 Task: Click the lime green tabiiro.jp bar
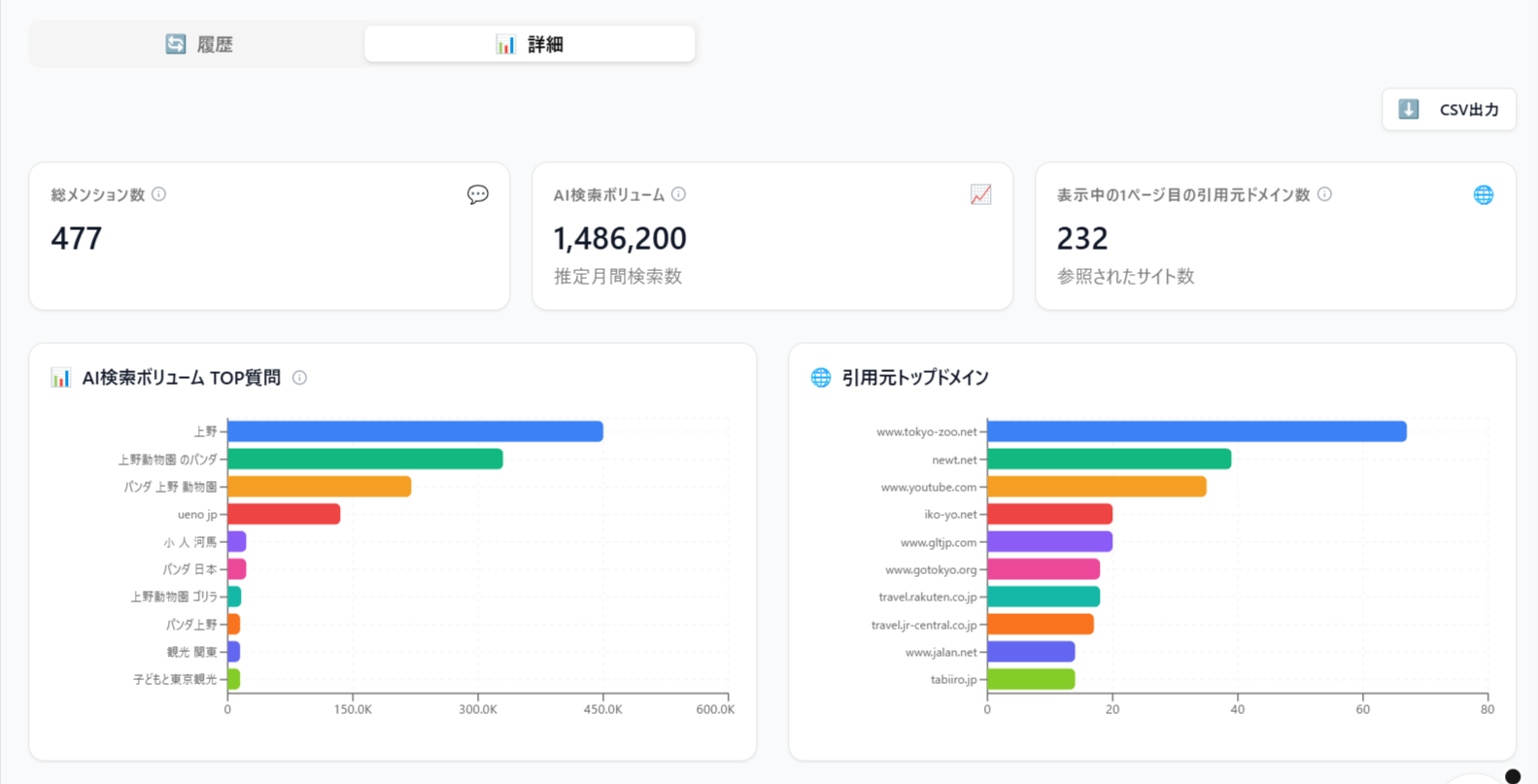tap(1032, 679)
